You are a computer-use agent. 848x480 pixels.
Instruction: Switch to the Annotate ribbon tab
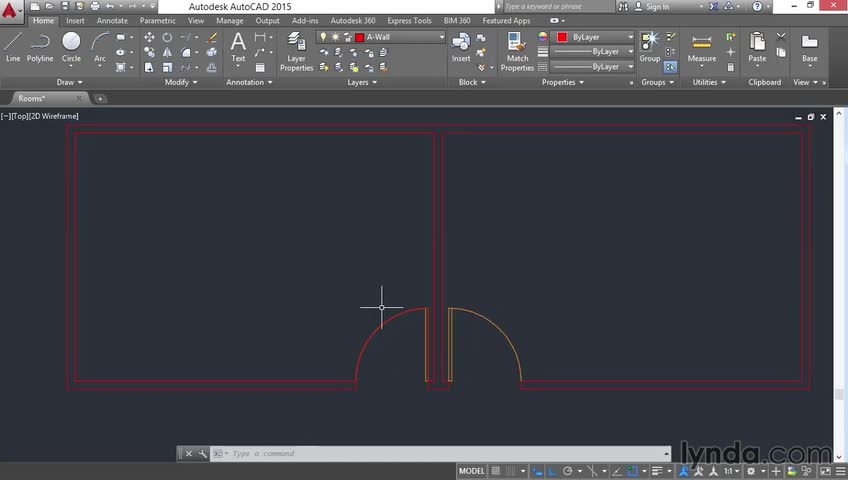click(112, 20)
